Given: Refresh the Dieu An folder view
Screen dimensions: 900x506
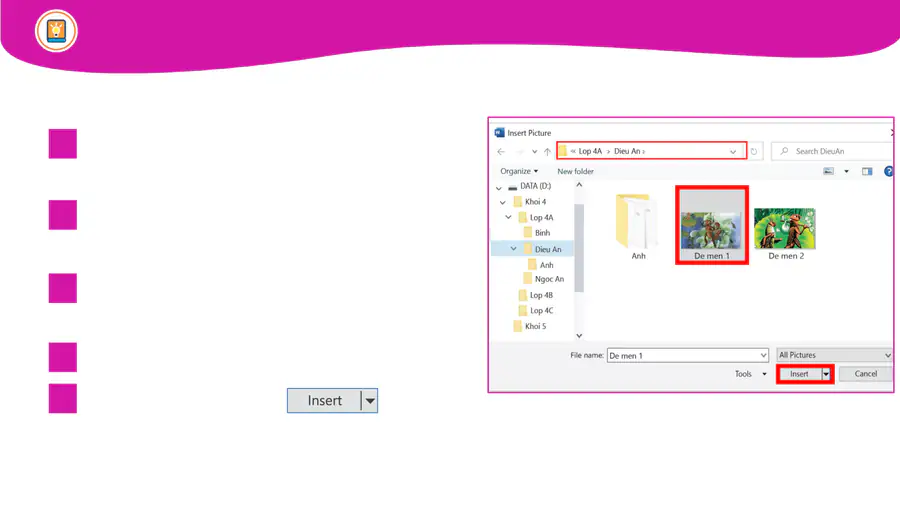Looking at the screenshot, I should 755,152.
